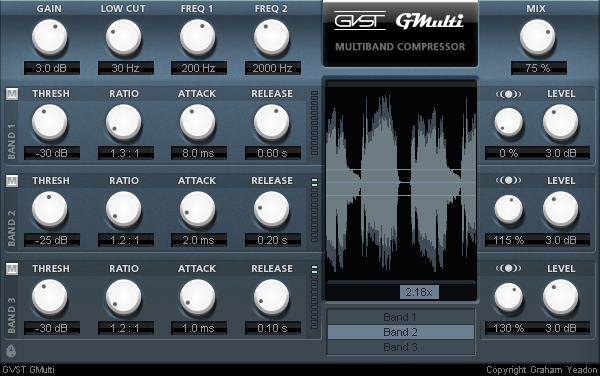Click Band 1 THRESH knob
The height and width of the screenshot is (376, 600).
point(50,122)
